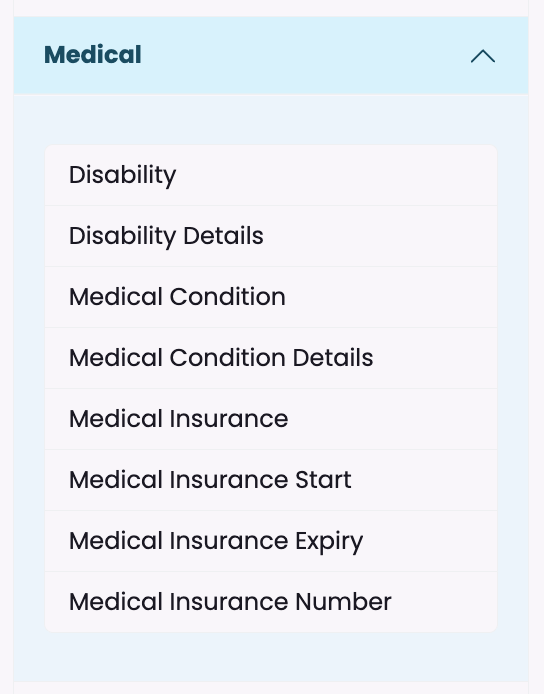Click the up-arrow icon in Medical header
Viewport: 544px width, 694px height.
[x=483, y=56]
